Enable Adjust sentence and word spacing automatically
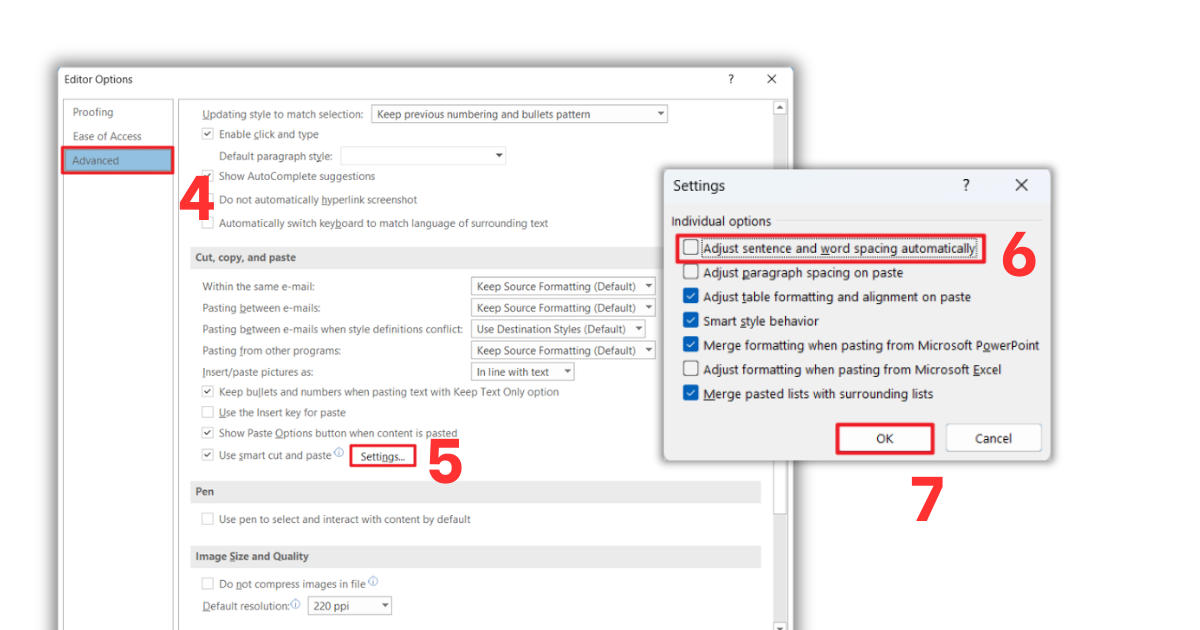The width and height of the screenshot is (1200, 630). [691, 248]
